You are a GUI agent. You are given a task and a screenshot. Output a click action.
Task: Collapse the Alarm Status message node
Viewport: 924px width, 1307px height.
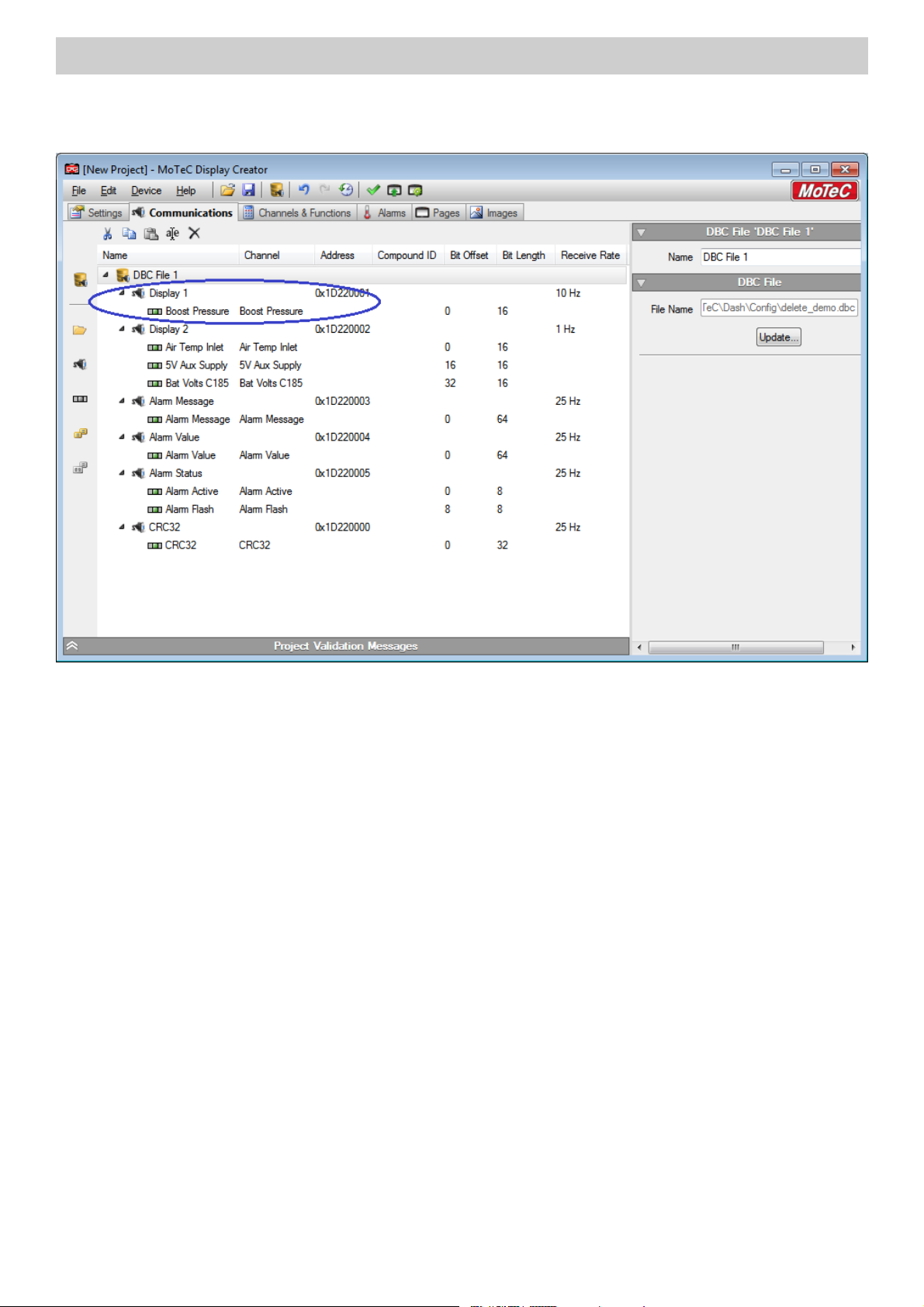pyautogui.click(x=122, y=473)
